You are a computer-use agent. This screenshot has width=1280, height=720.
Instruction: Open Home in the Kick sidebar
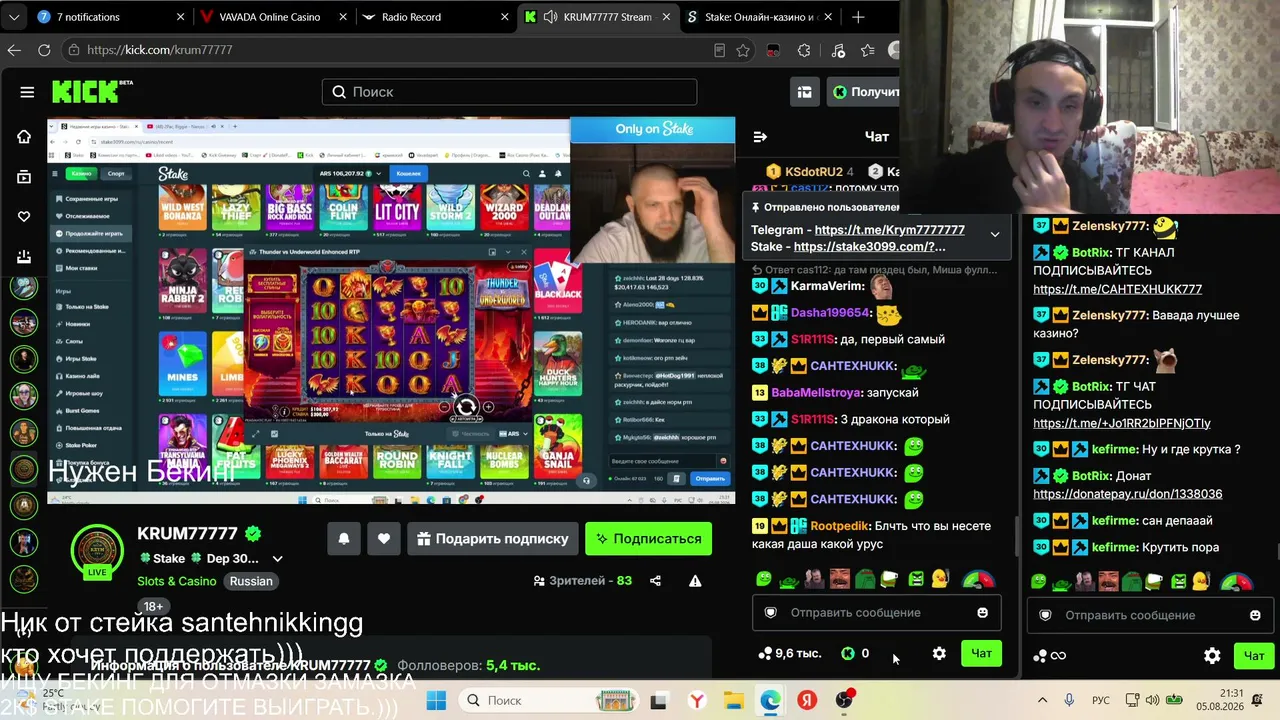(24, 137)
